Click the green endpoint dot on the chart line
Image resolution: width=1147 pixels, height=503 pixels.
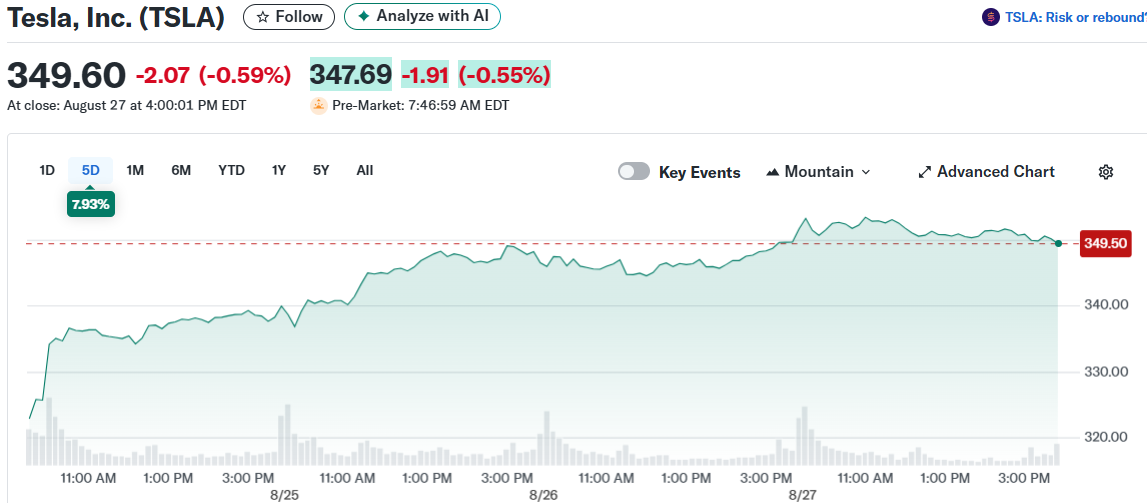[1058, 243]
